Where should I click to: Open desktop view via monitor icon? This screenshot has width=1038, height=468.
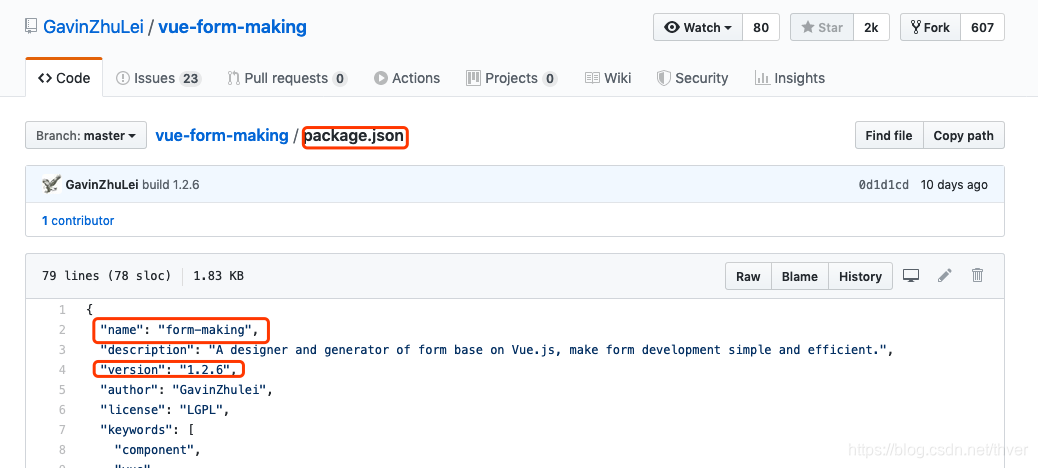pos(912,276)
